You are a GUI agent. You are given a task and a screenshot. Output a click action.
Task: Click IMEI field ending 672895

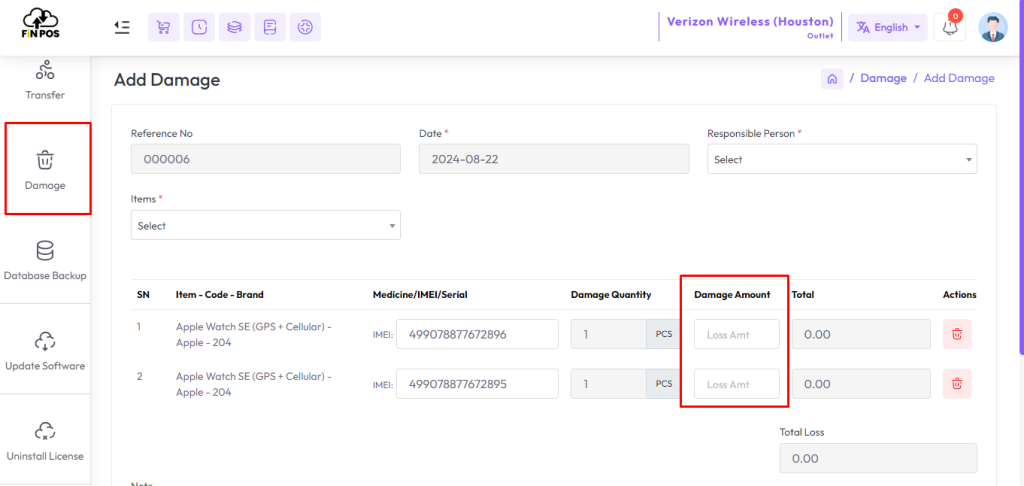click(477, 384)
